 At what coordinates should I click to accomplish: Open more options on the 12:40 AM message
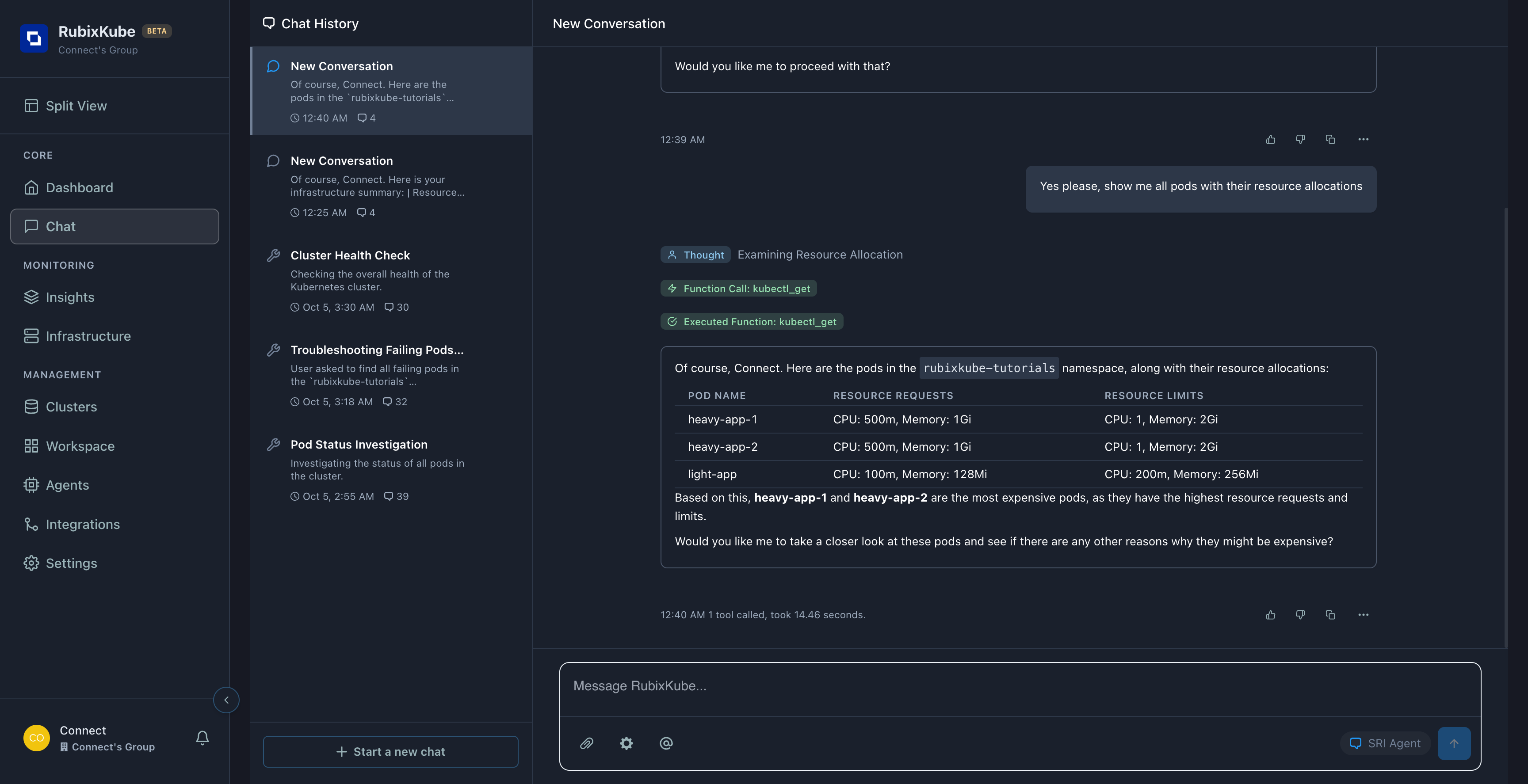coord(1363,615)
